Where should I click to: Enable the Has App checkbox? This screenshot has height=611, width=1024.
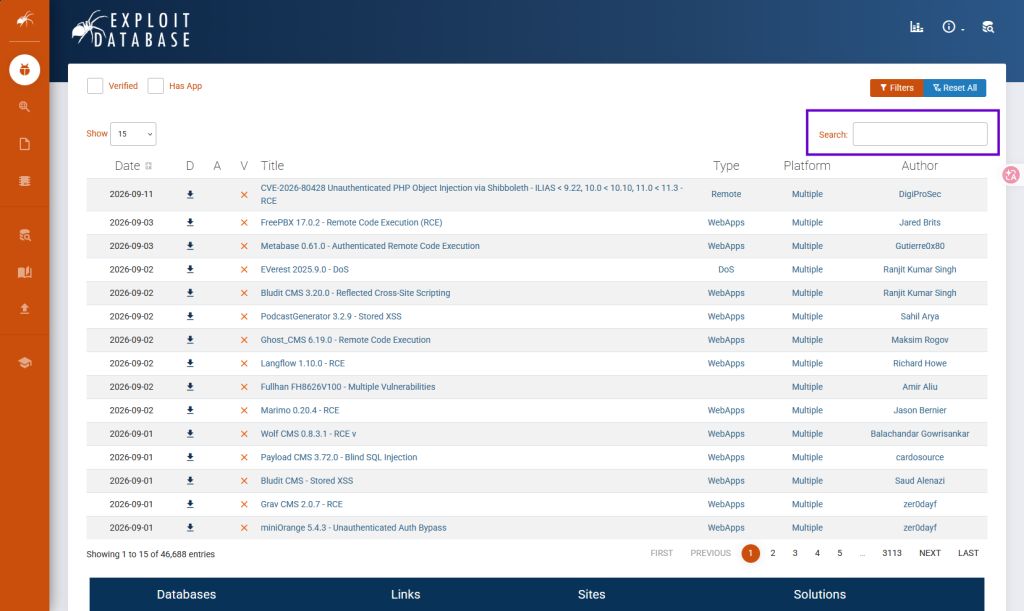155,86
